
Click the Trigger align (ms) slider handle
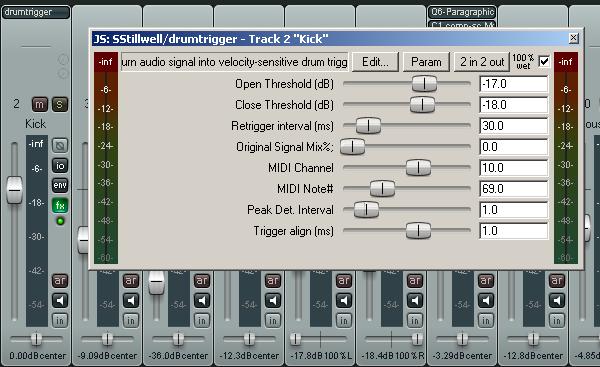click(x=418, y=231)
